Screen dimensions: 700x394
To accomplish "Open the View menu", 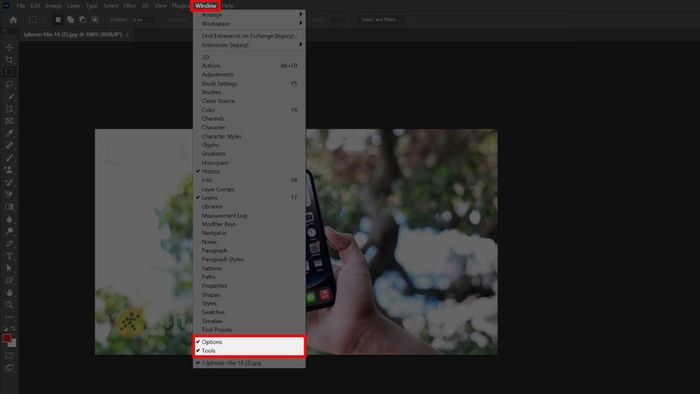I will (160, 6).
